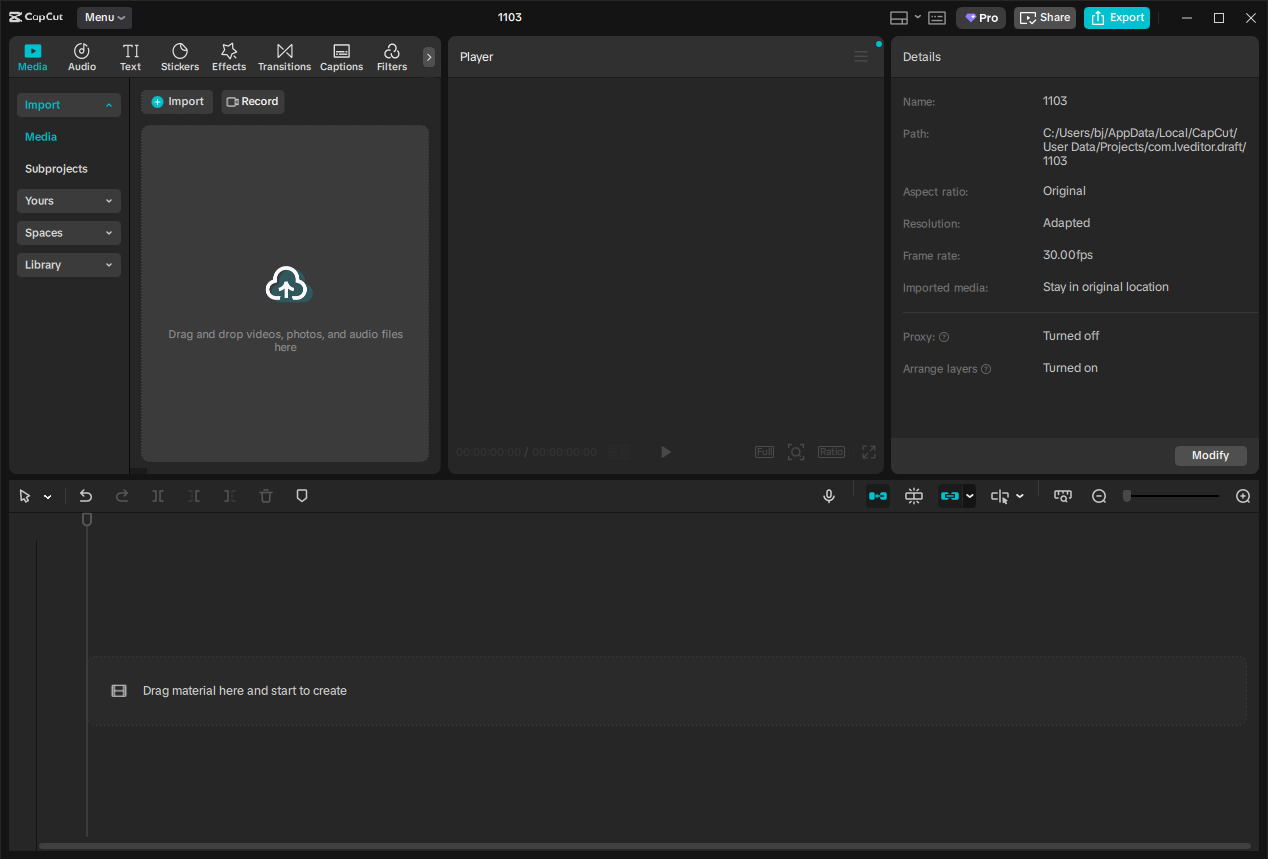Select the Captions panel
Screen dimensions: 1268x859
[x=341, y=56]
